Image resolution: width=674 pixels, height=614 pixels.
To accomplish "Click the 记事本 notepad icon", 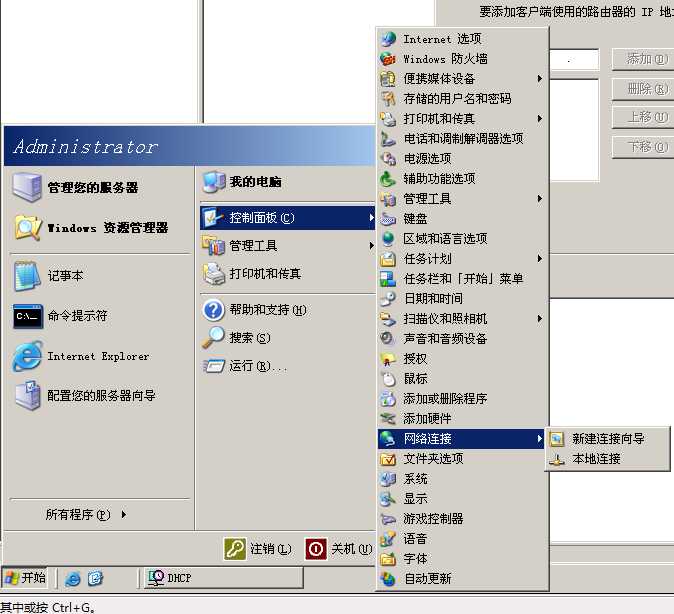I will click(28, 276).
